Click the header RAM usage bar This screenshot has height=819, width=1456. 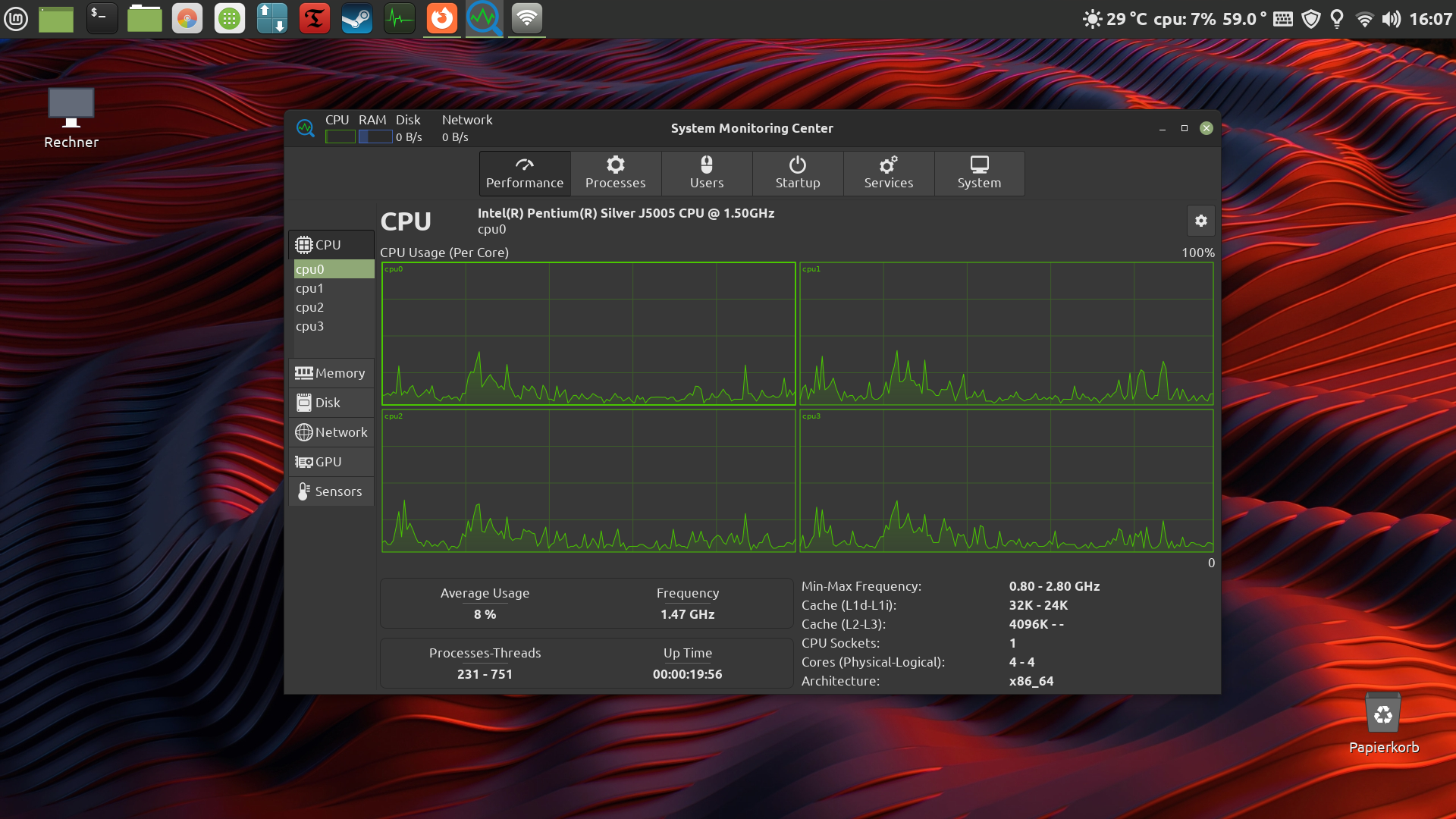pyautogui.click(x=375, y=137)
